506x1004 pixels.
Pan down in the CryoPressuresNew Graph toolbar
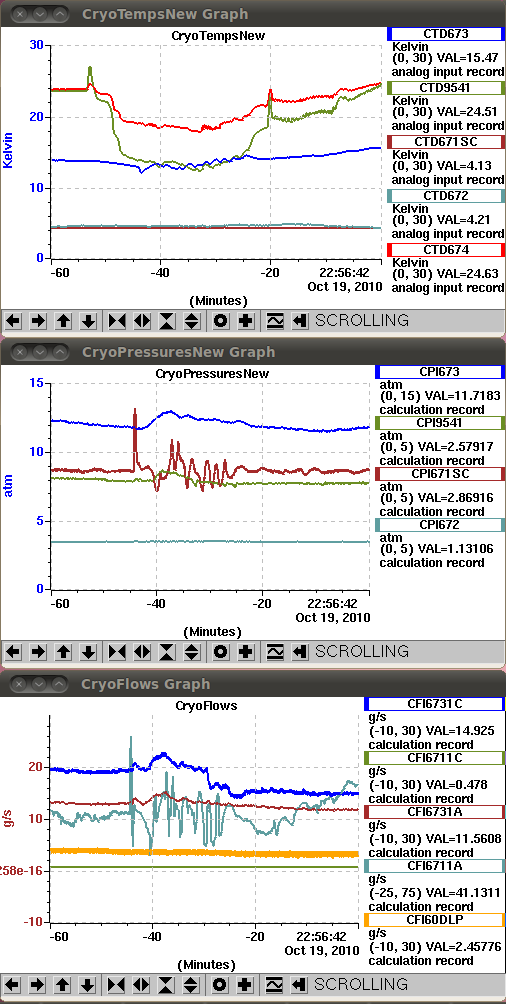click(88, 652)
